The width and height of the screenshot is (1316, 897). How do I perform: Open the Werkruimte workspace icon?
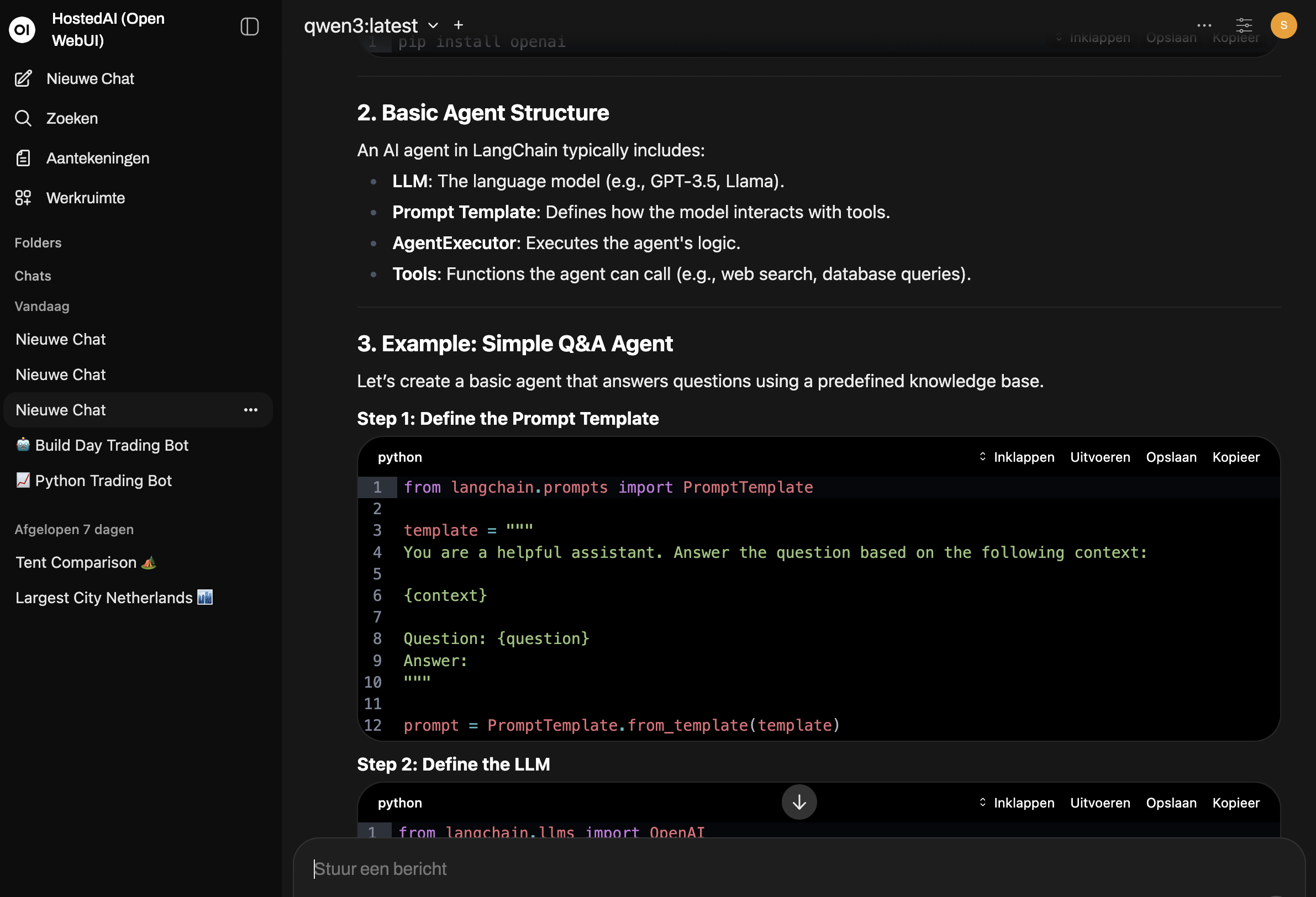[x=23, y=198]
